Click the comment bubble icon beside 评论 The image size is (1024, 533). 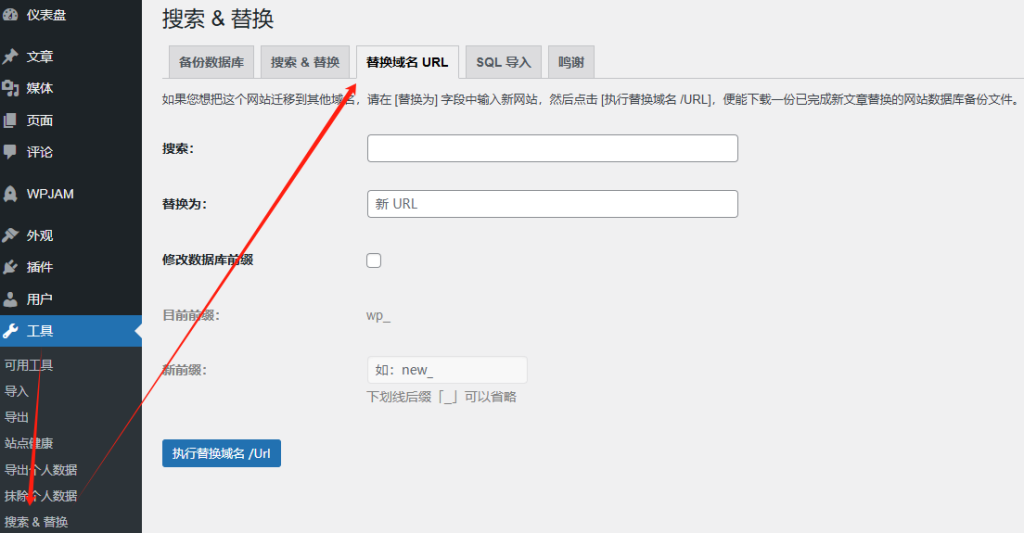(x=10, y=152)
